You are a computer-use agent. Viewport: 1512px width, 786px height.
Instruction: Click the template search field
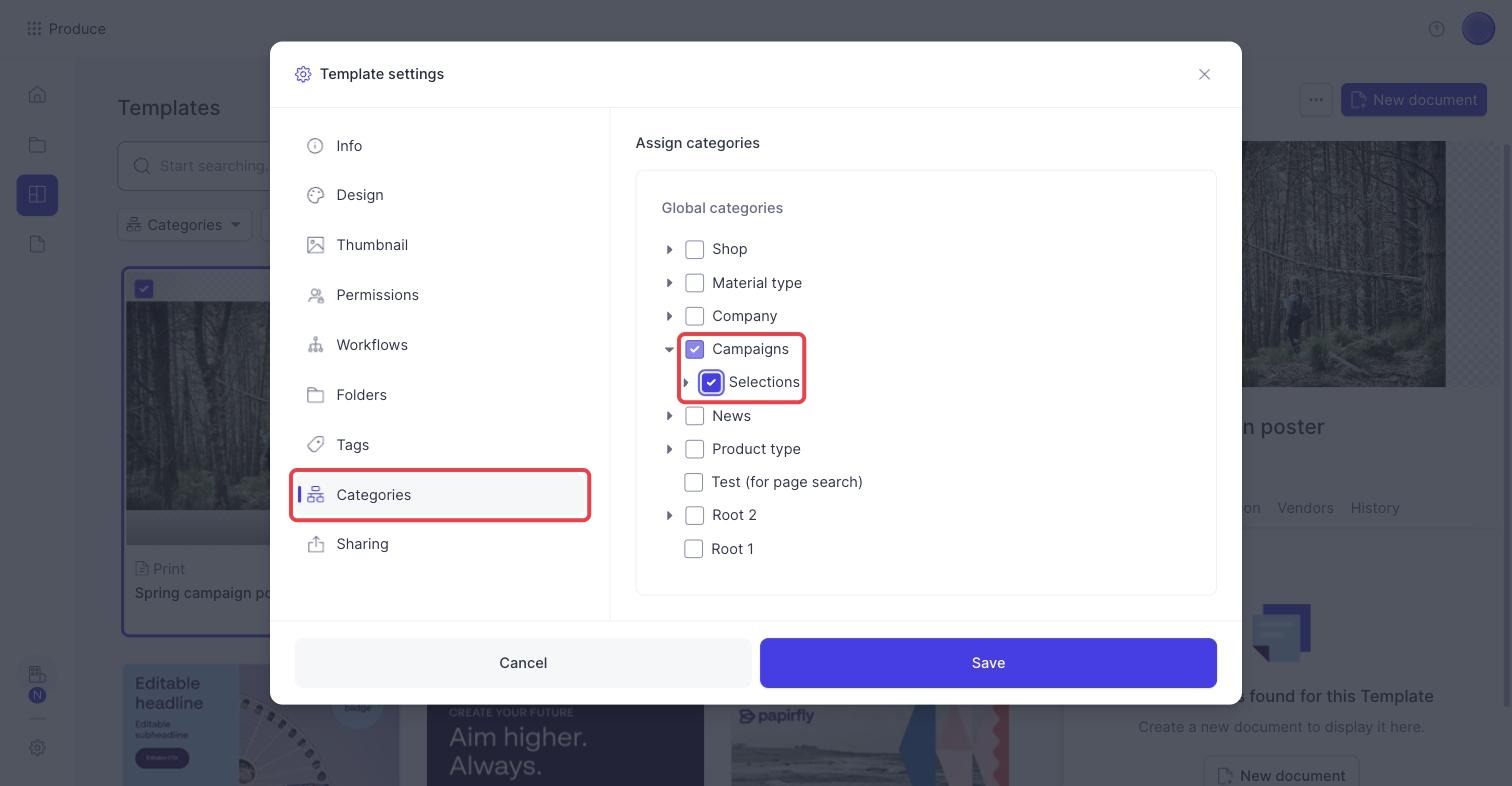pos(194,166)
